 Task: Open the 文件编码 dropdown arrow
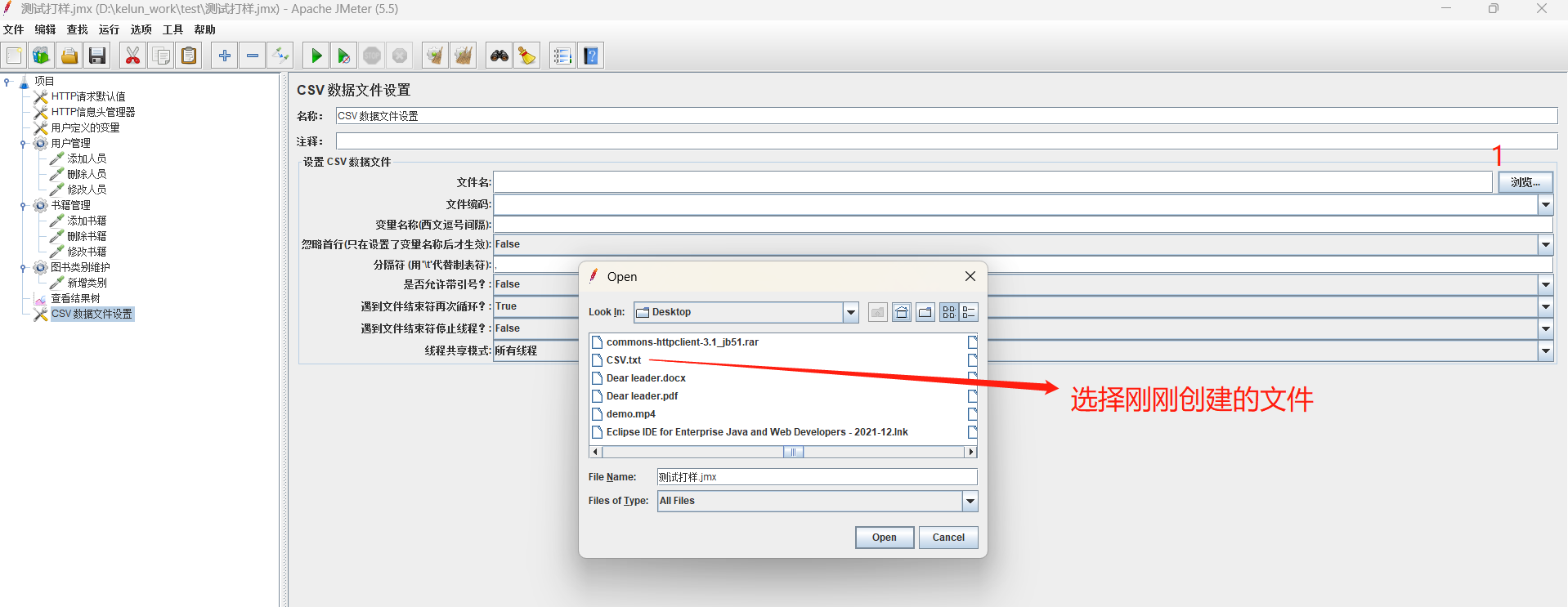point(1545,204)
